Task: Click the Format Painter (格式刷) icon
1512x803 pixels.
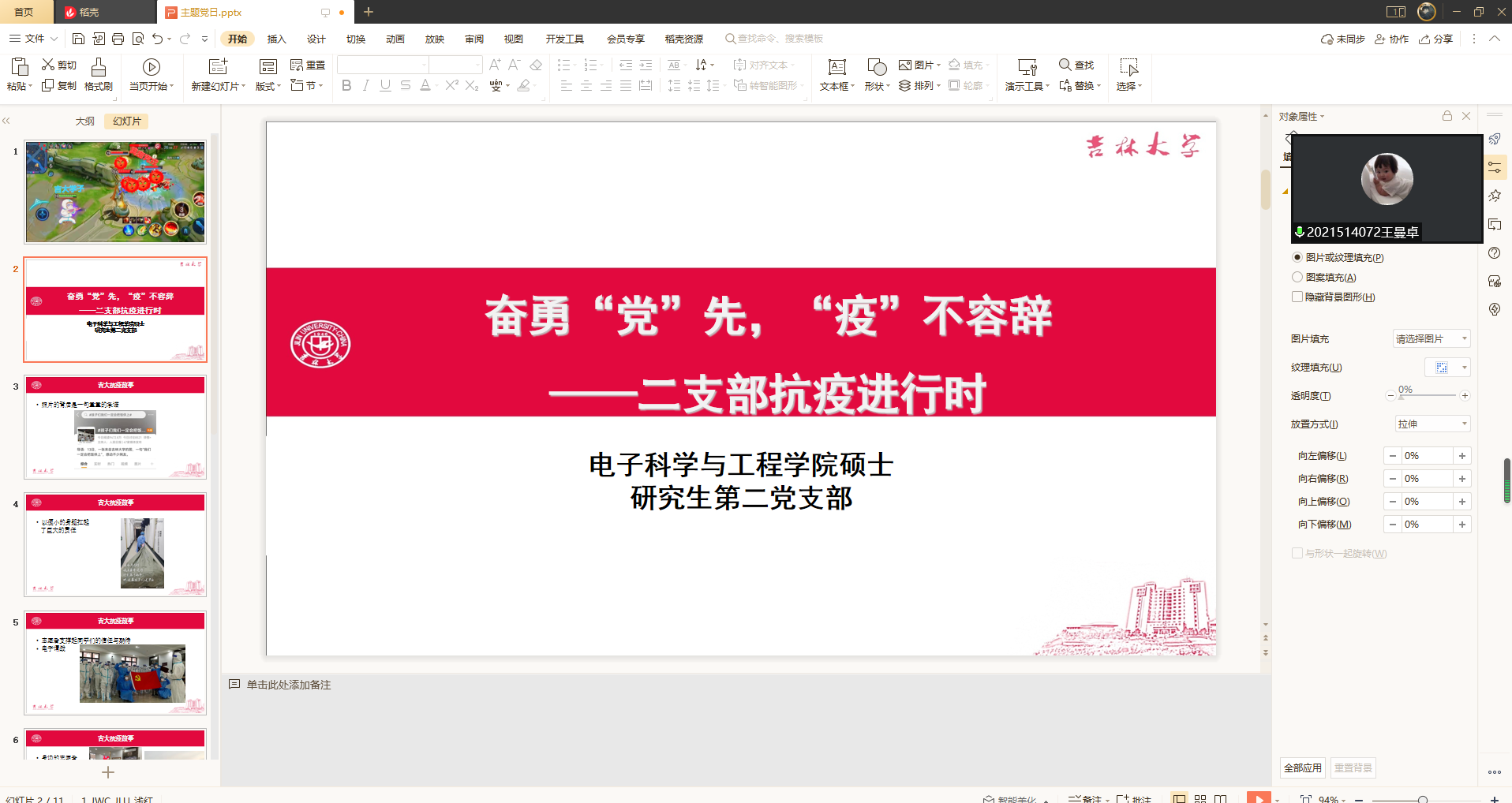Action: point(99,67)
